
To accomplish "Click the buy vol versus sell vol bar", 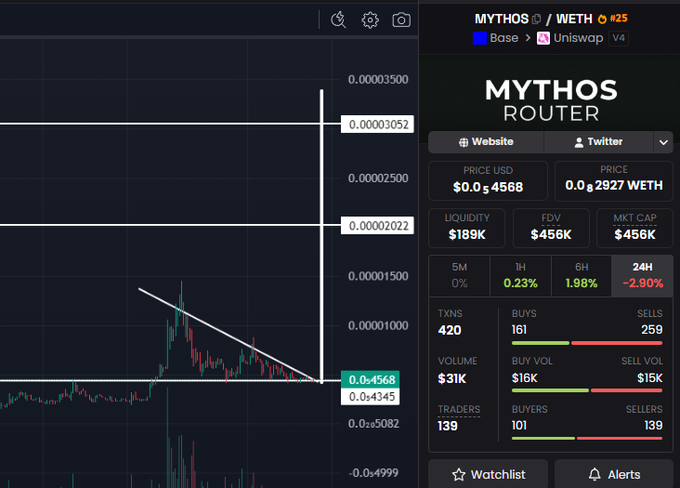I will [x=587, y=390].
